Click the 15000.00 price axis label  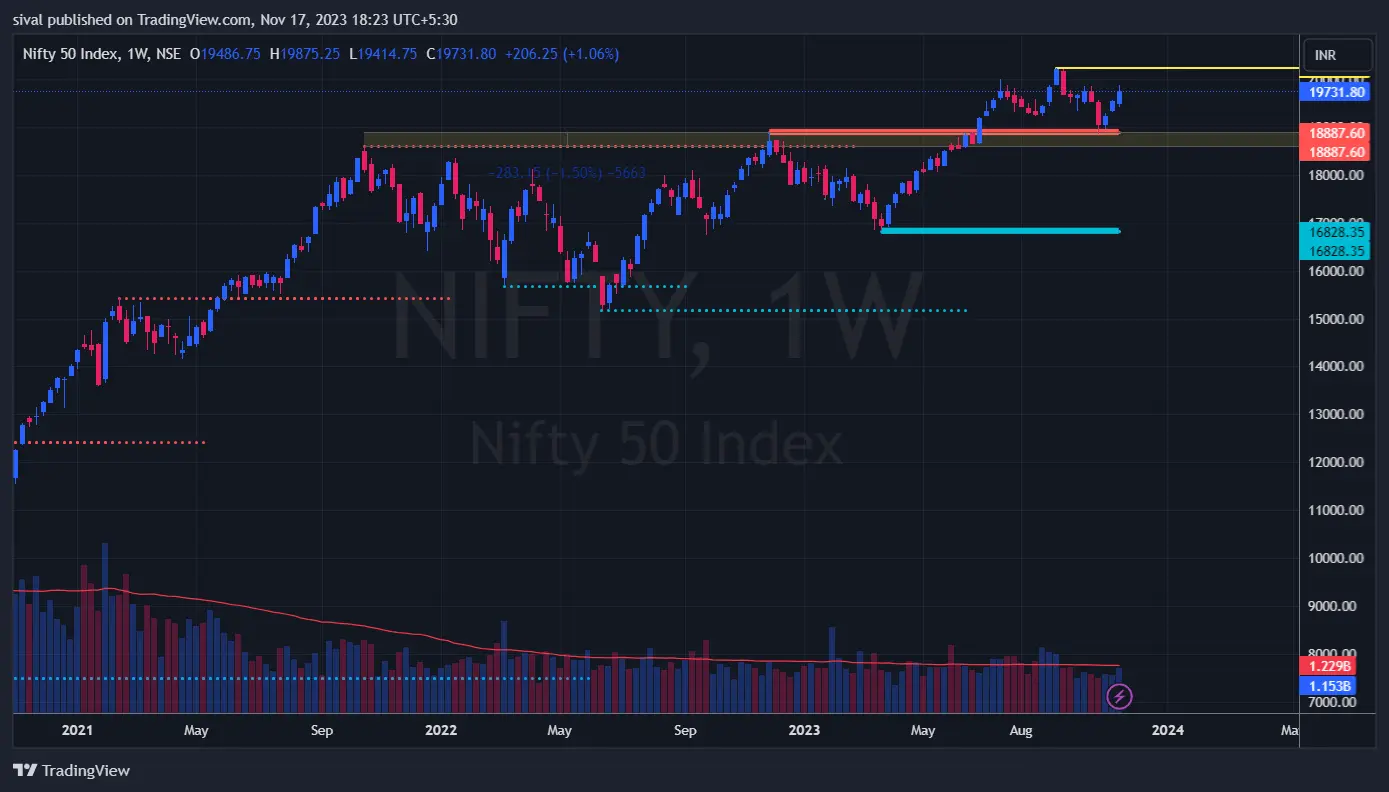point(1334,319)
